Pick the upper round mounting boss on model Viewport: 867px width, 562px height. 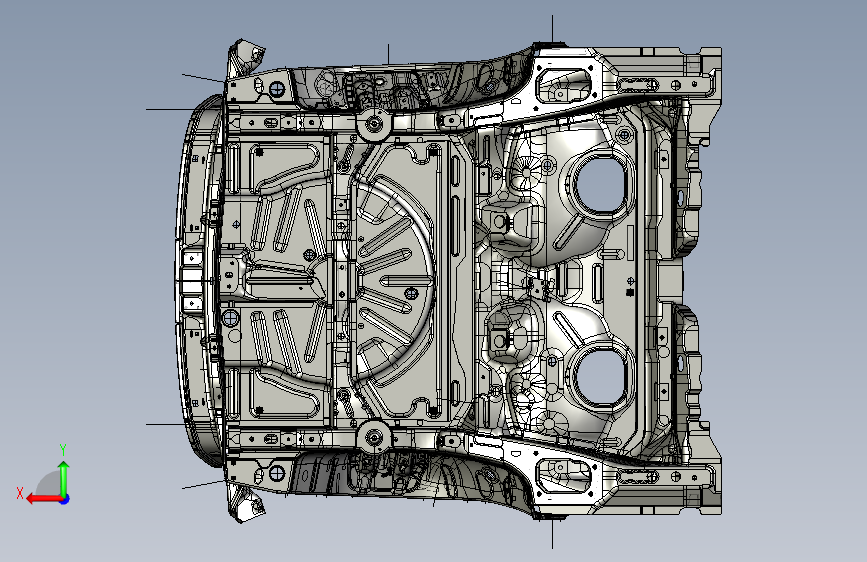[374, 123]
